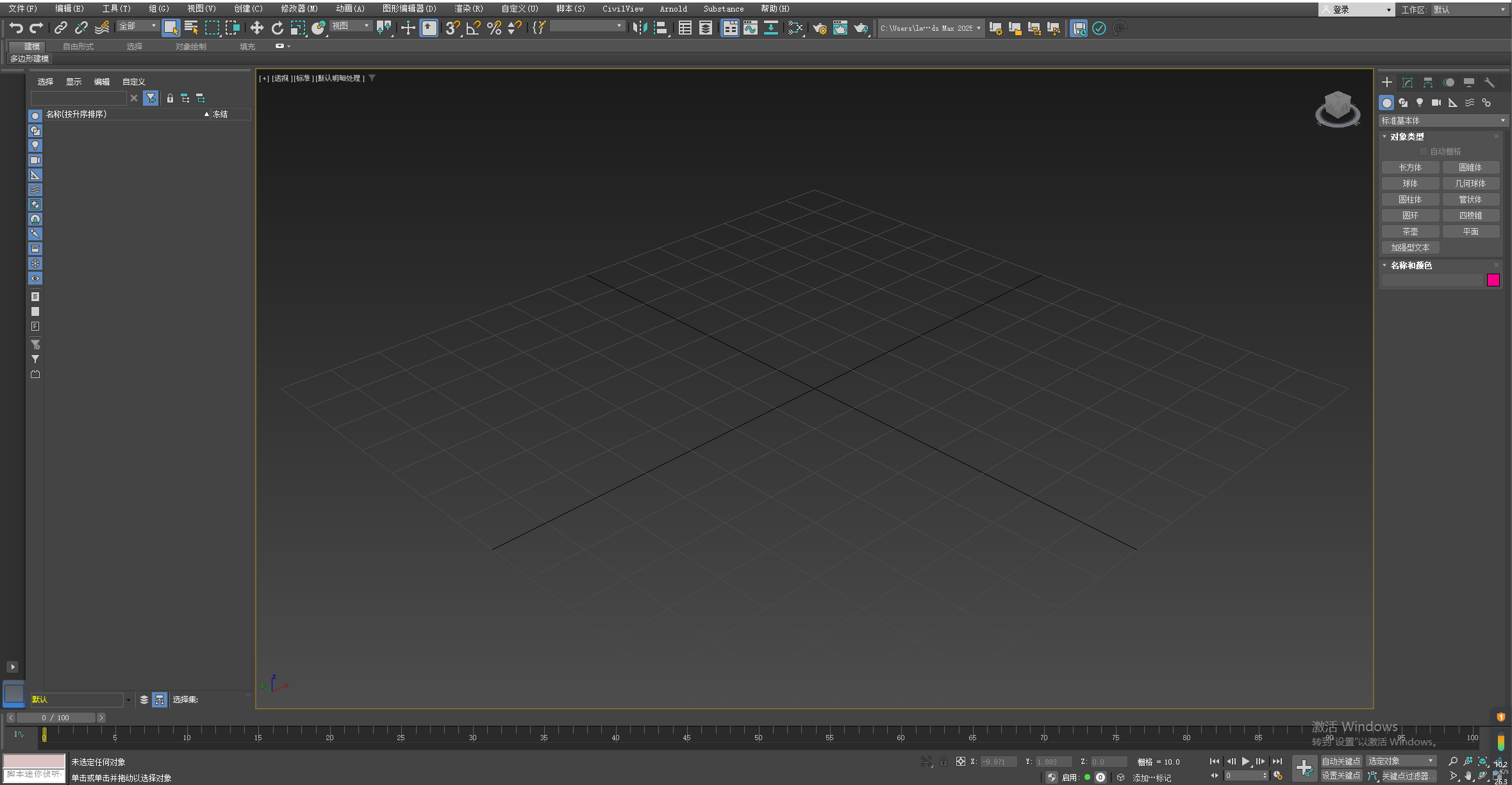The image size is (1512, 785).
Task: Open the 全部 selection filter dropdown
Action: 138,26
